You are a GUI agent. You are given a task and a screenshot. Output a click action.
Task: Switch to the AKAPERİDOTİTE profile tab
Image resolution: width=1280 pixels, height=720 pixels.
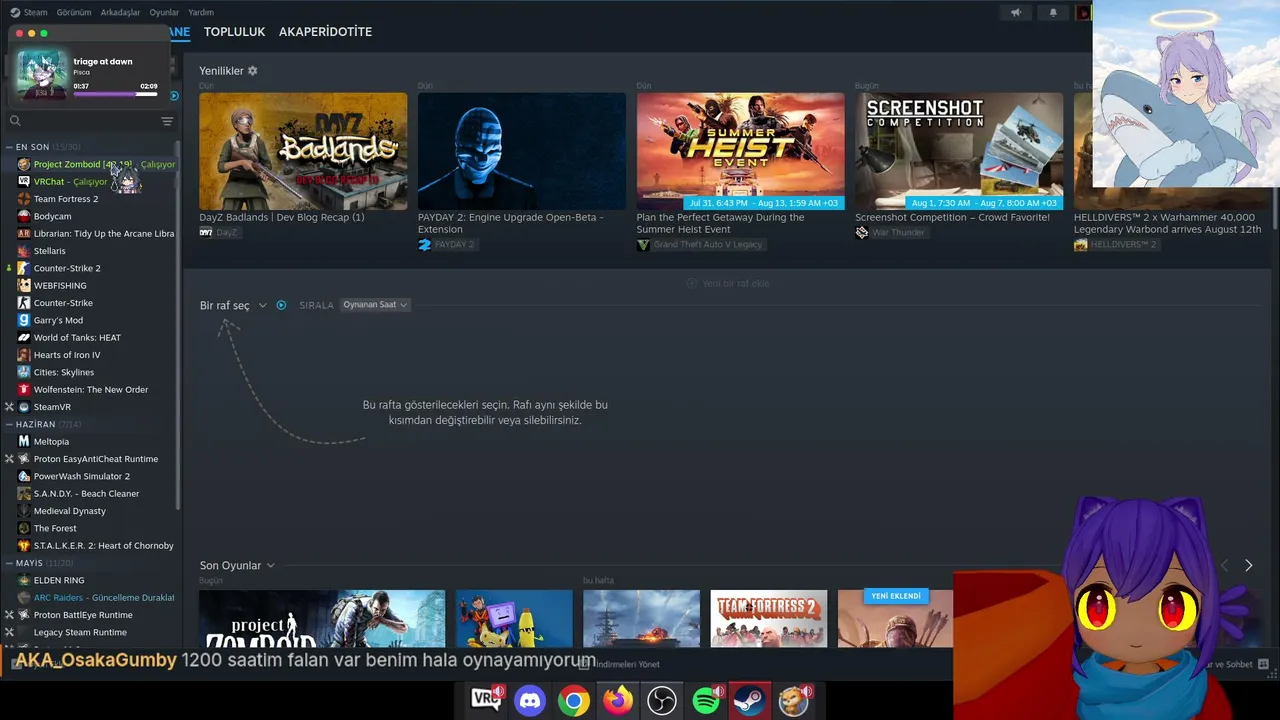tap(325, 32)
